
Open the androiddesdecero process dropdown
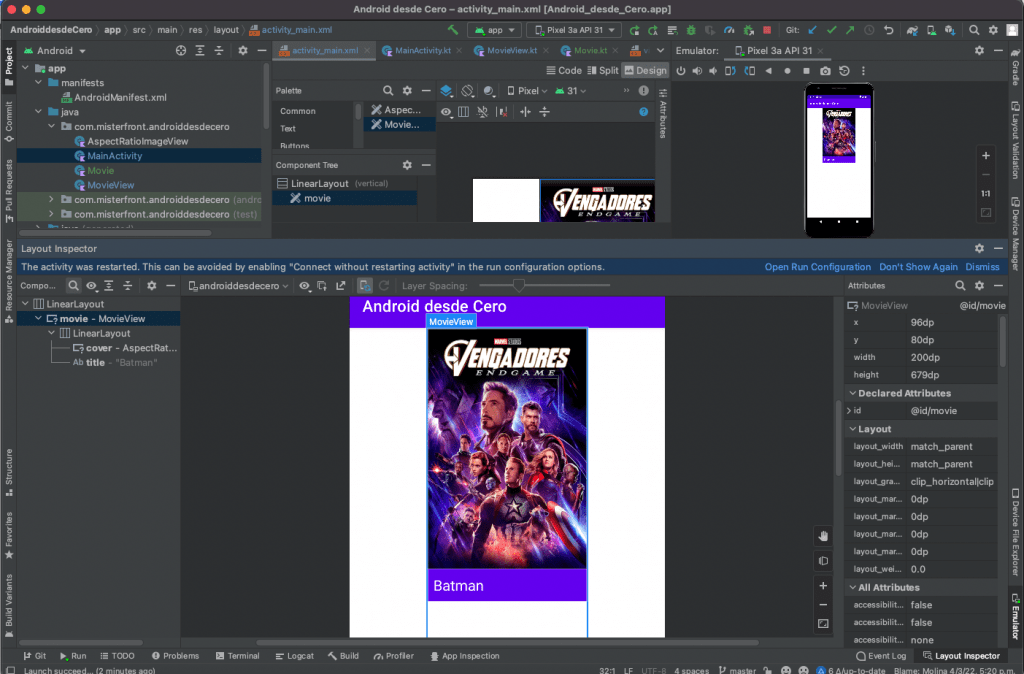pos(238,285)
